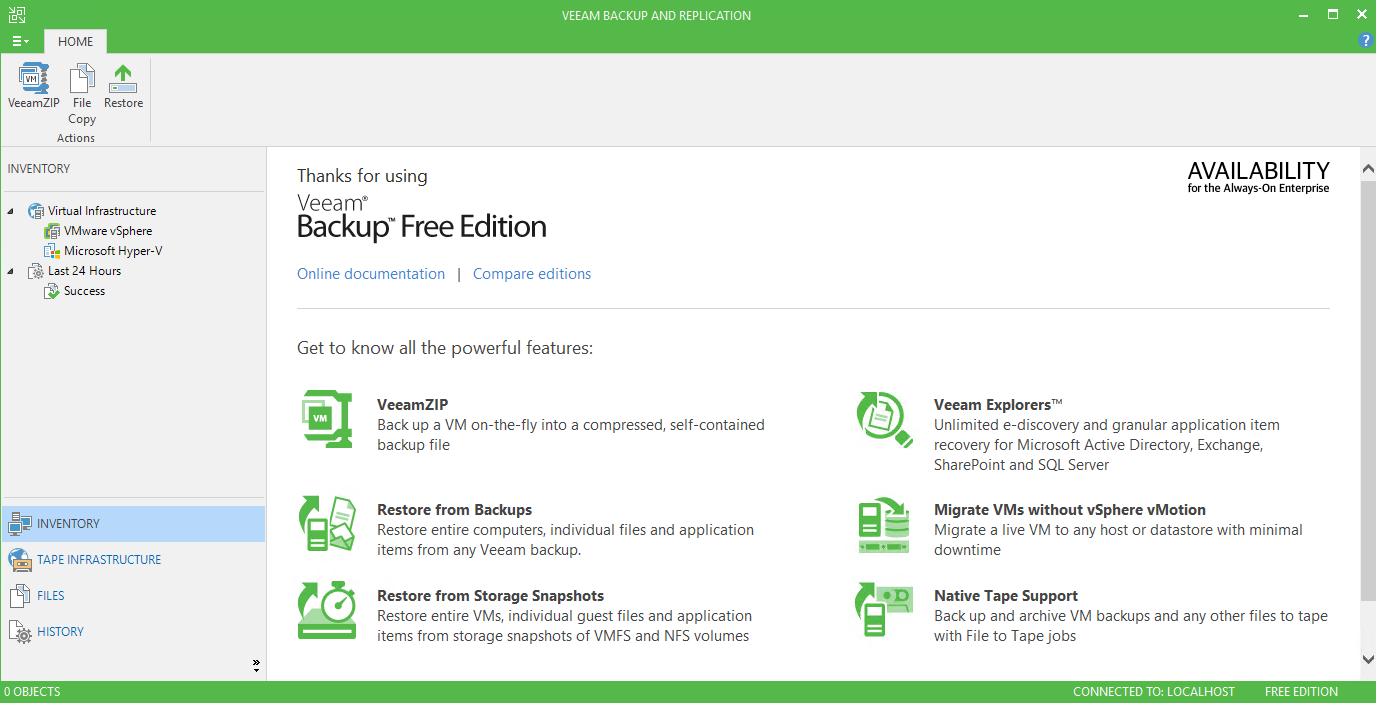
Task: Open the main menu dropdown button
Action: [x=21, y=41]
